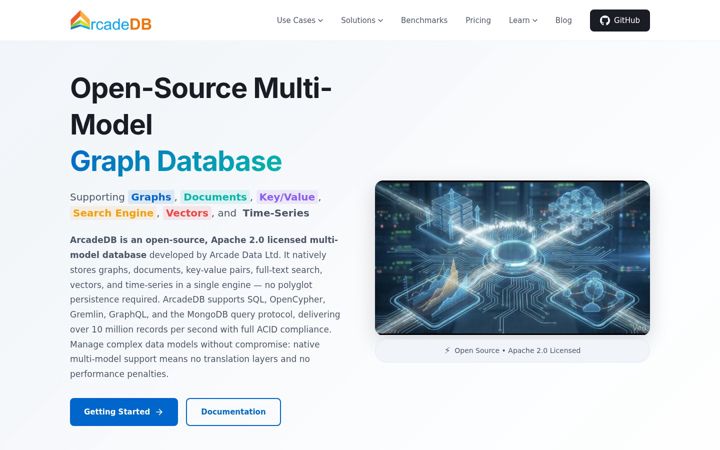Click the Vectors highlighted tag

coord(187,213)
